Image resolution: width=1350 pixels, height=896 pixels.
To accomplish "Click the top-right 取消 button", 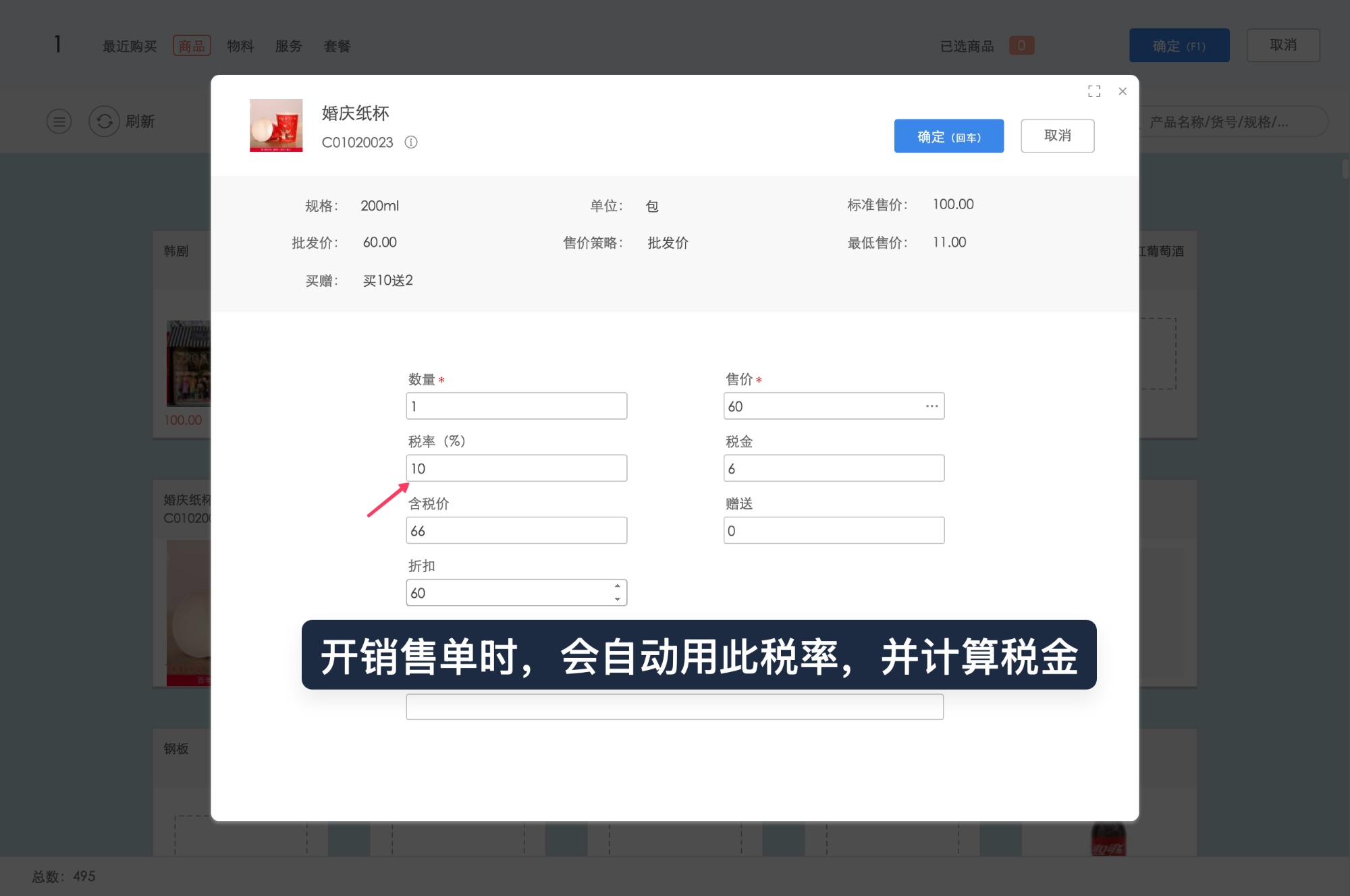I will point(1282,45).
